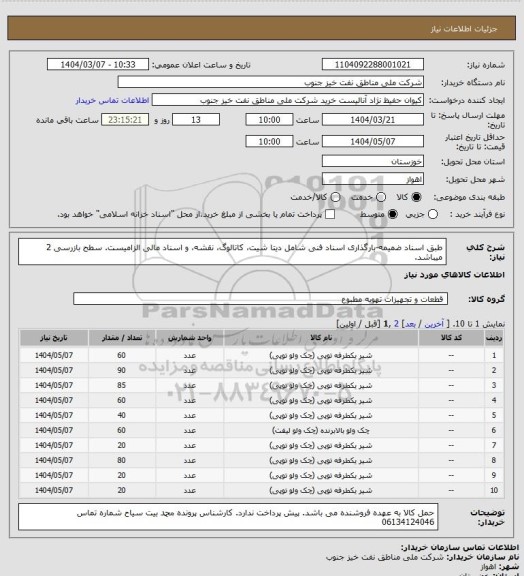Click the response deadline date 1404/03/21
Image resolution: width=524 pixels, height=576 pixels.
373,120
